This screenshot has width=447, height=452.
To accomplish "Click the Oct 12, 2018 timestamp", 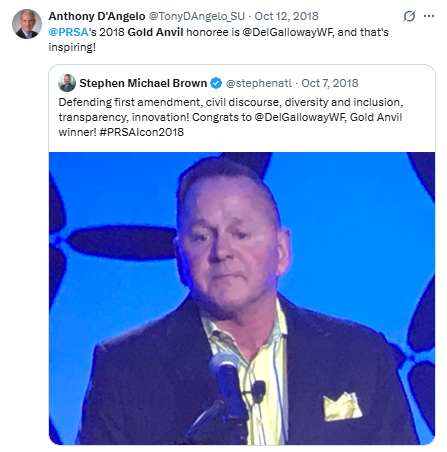I will click(286, 16).
